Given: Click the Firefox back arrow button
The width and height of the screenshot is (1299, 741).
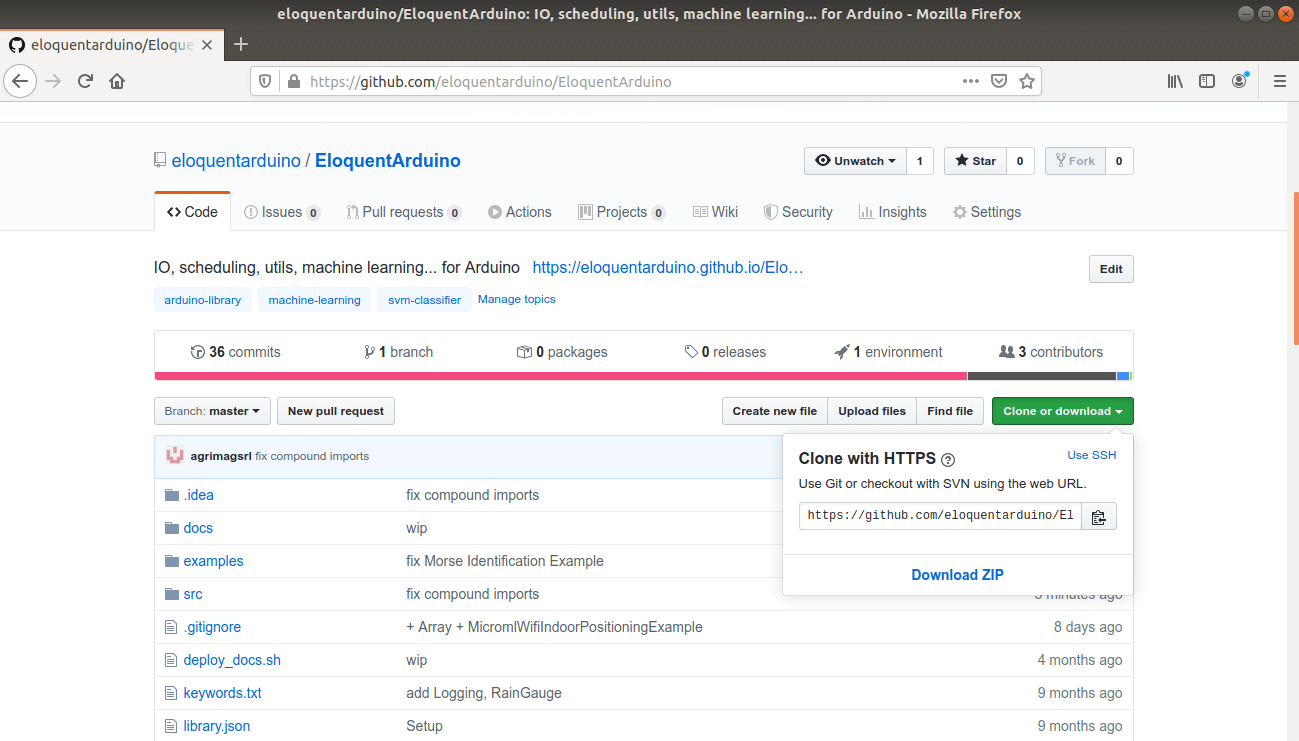Looking at the screenshot, I should click(21, 82).
